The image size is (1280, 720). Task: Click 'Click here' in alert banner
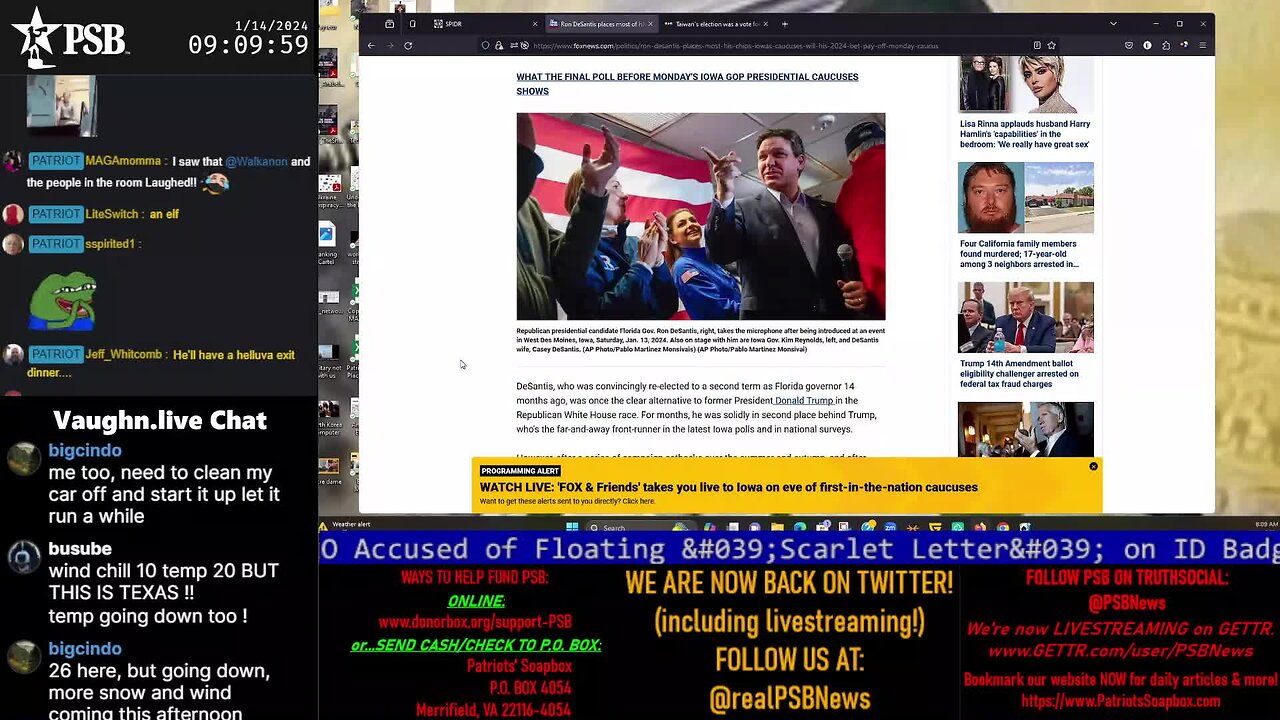pos(639,501)
